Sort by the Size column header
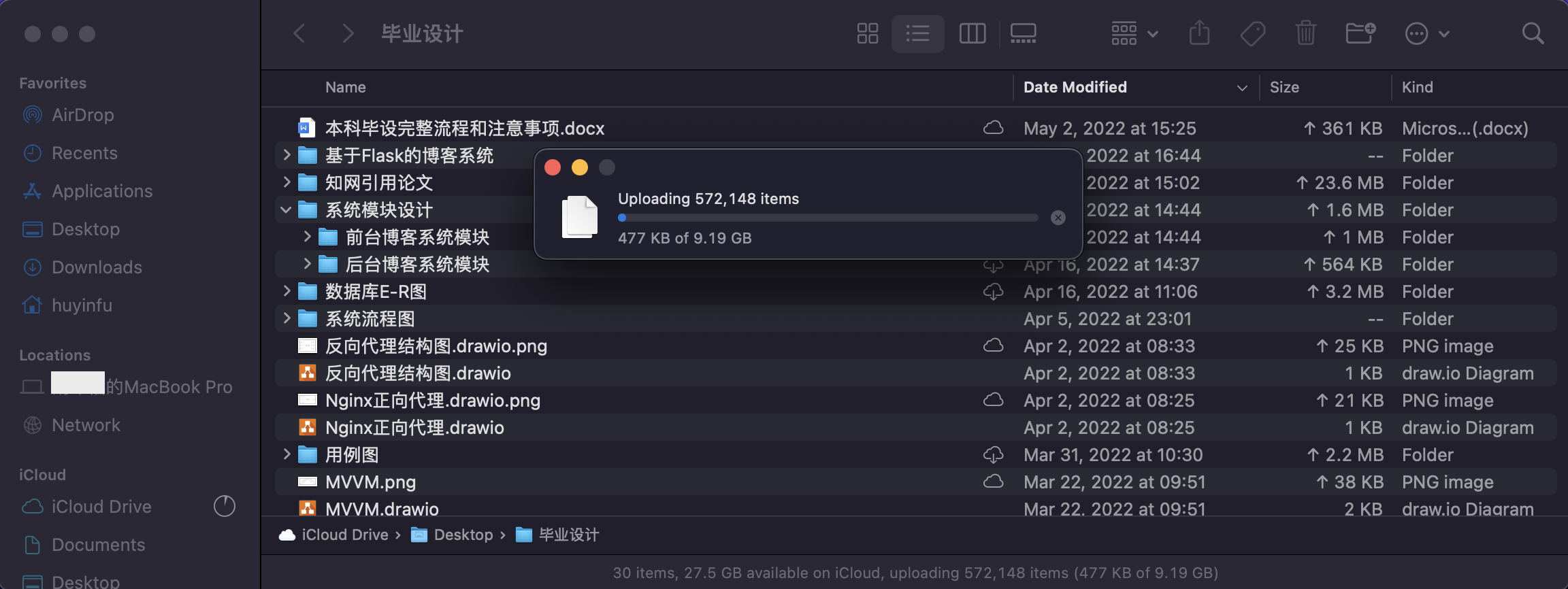 pos(1284,87)
